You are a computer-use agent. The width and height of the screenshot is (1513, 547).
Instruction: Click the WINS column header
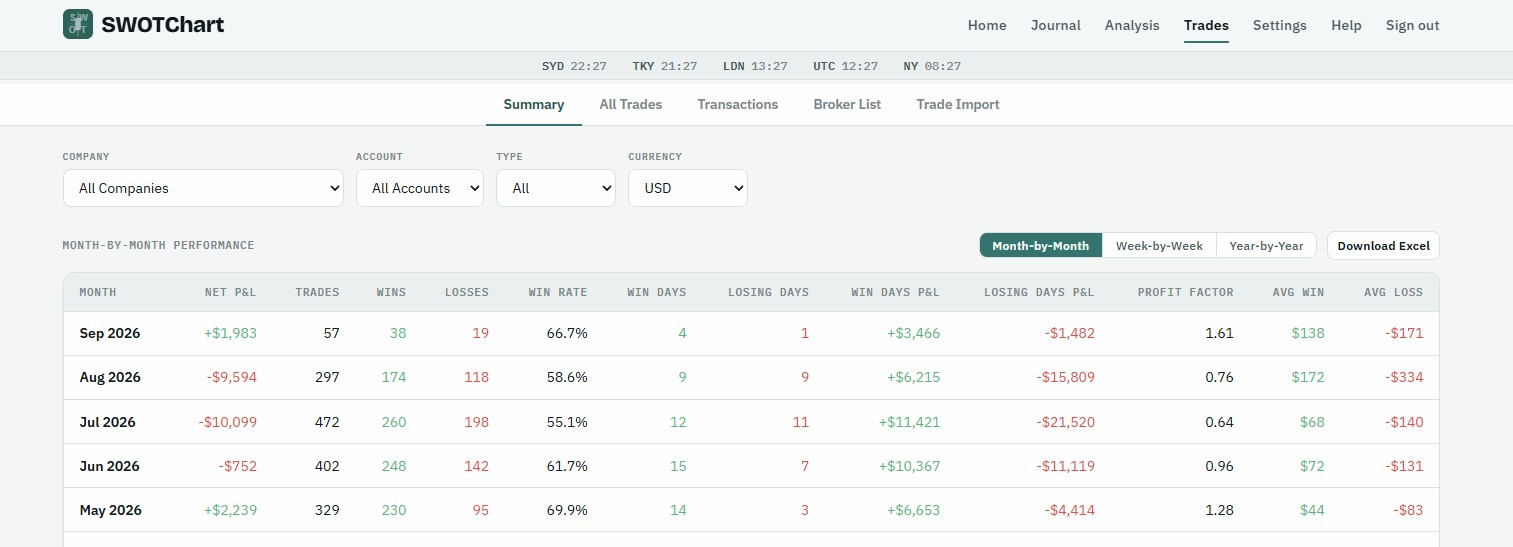tap(391, 292)
